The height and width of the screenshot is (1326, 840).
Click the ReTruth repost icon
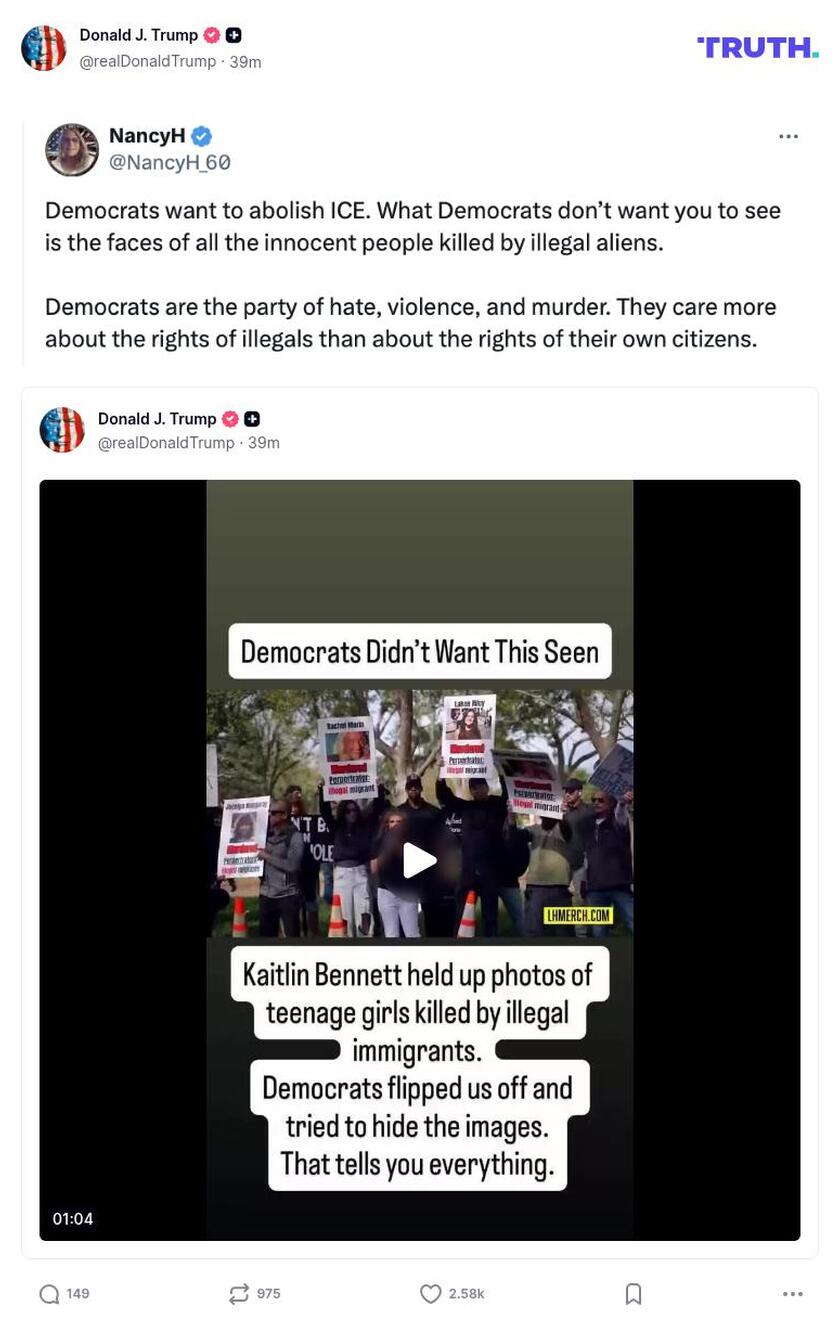(x=239, y=1294)
